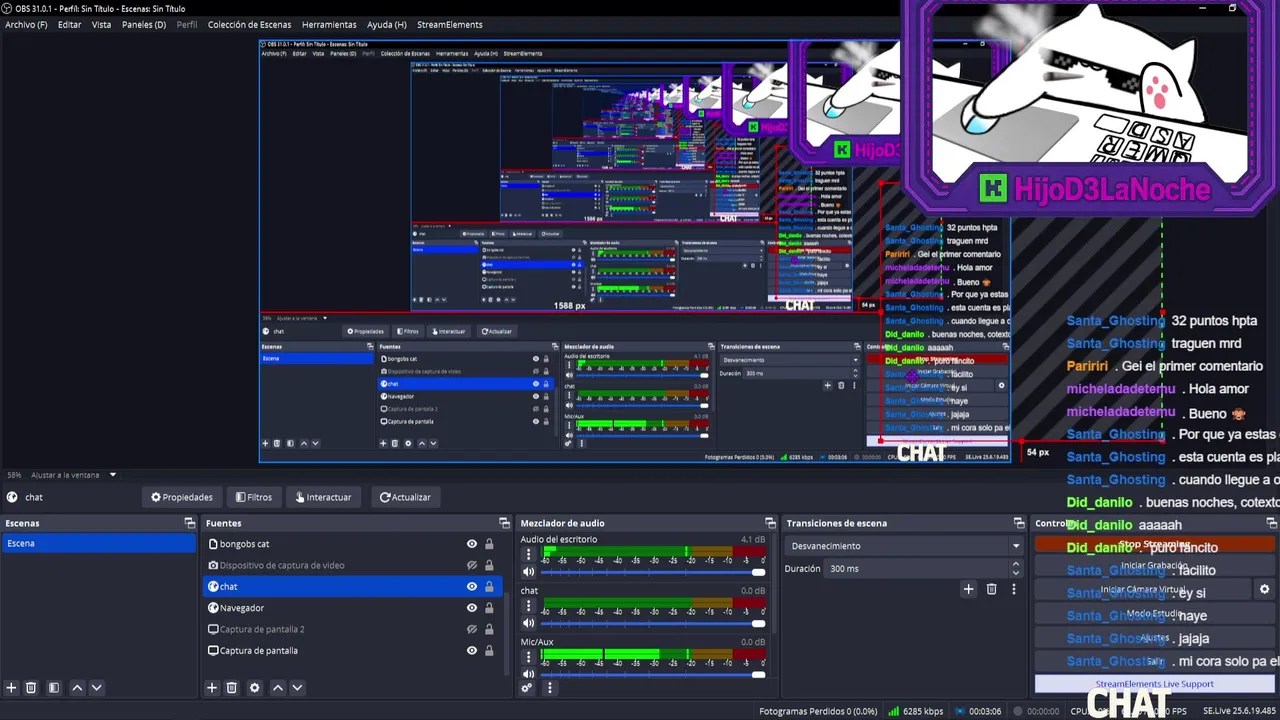Undock the Fuentes panel

(504, 523)
